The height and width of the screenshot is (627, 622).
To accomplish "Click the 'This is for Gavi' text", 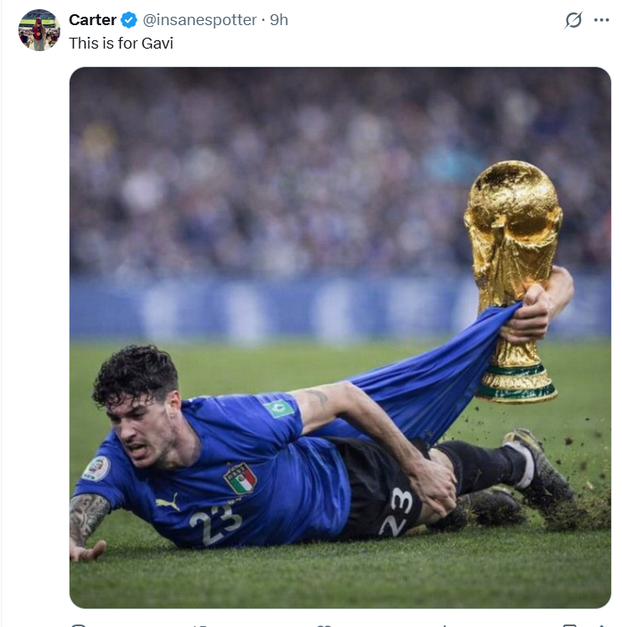I will (x=121, y=43).
